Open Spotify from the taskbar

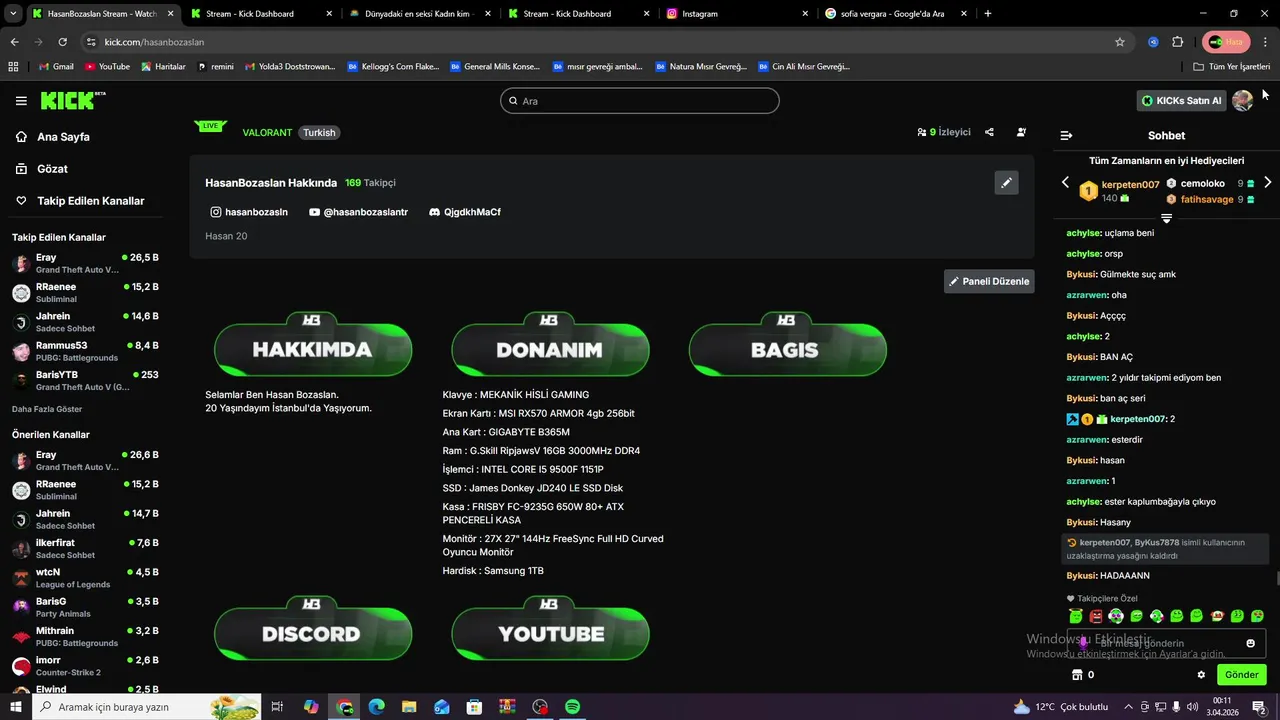[x=572, y=707]
